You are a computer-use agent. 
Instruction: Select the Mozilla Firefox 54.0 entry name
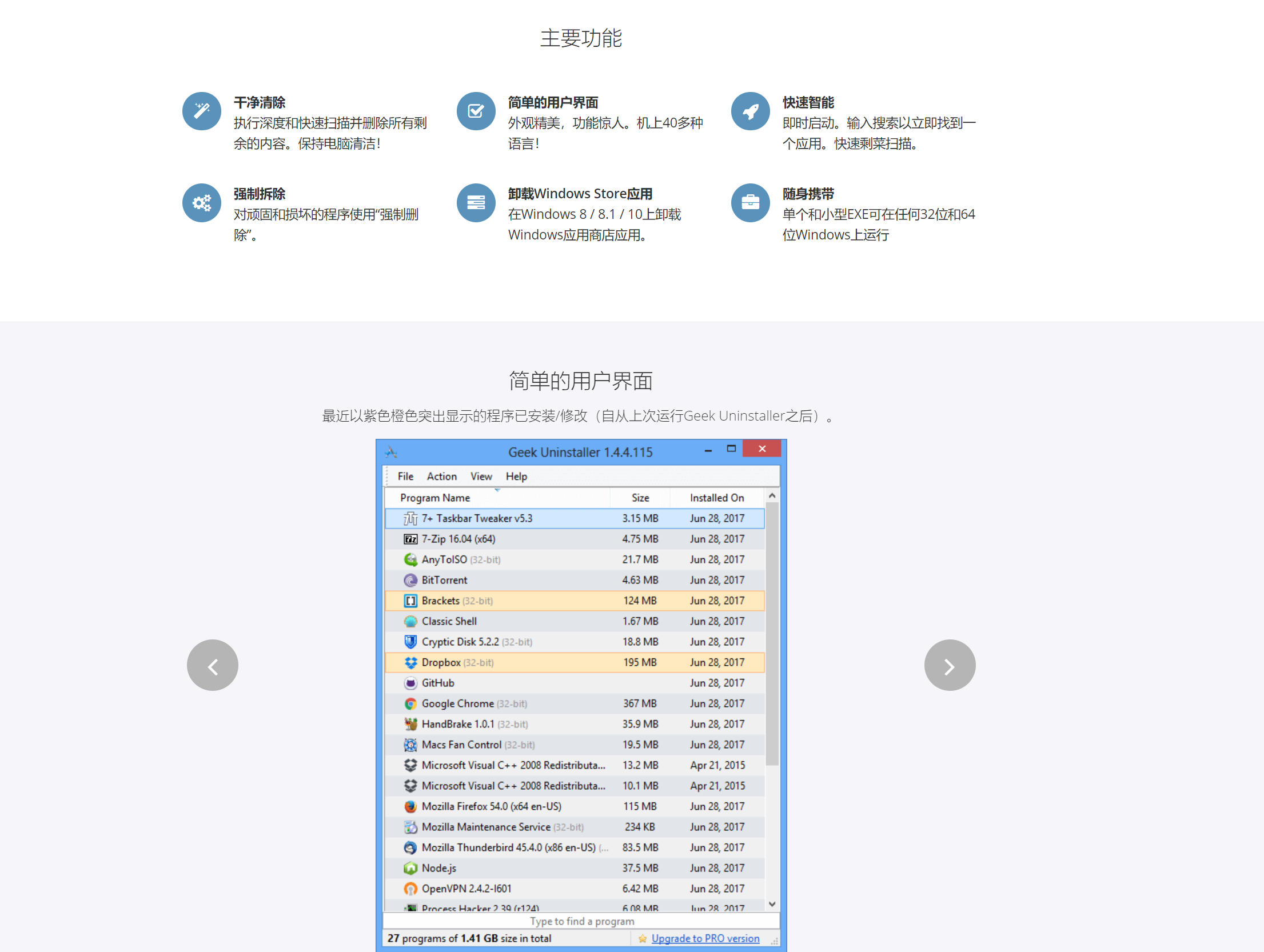point(491,806)
